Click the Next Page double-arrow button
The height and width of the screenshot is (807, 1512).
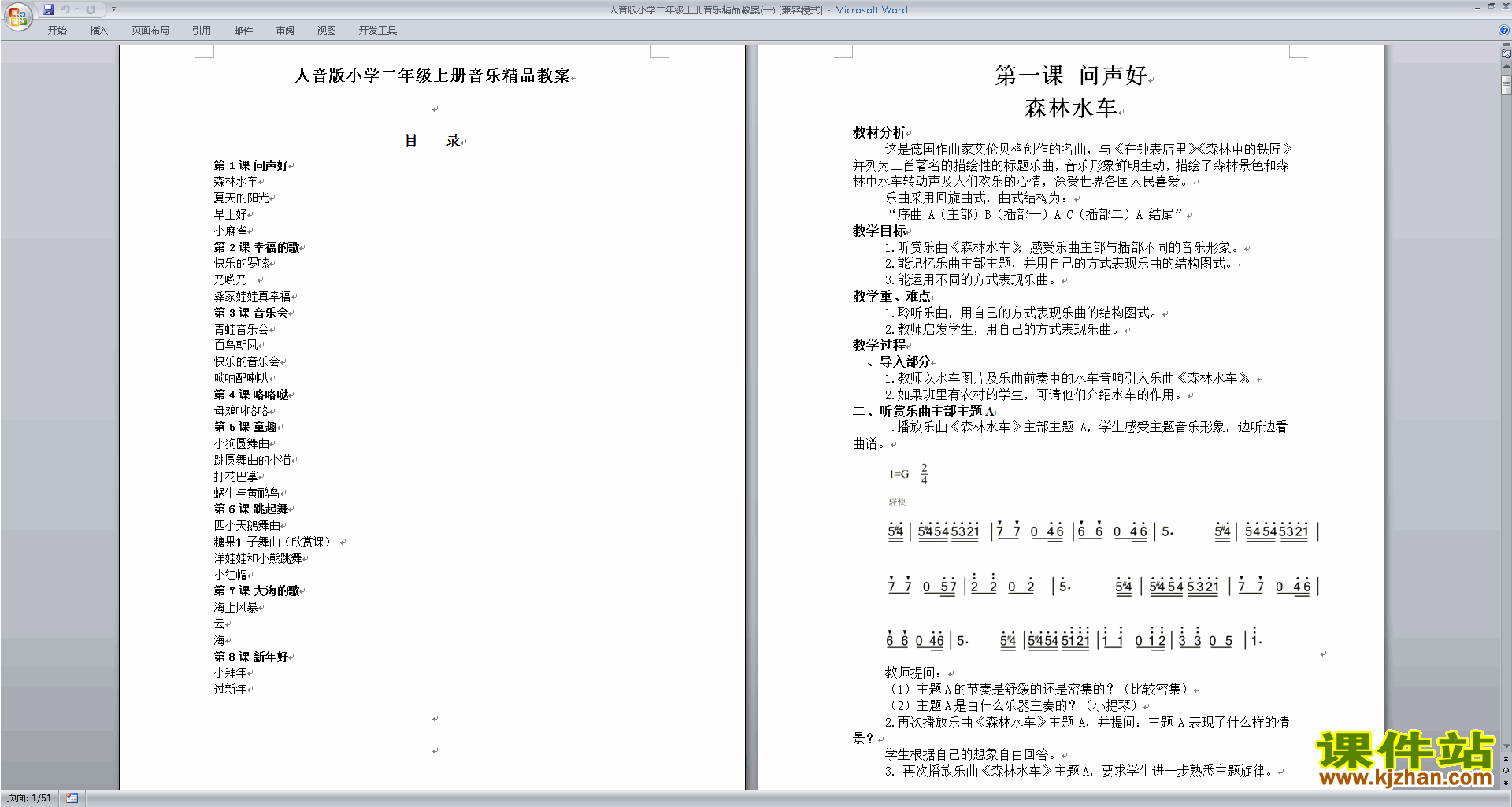pos(1506,783)
